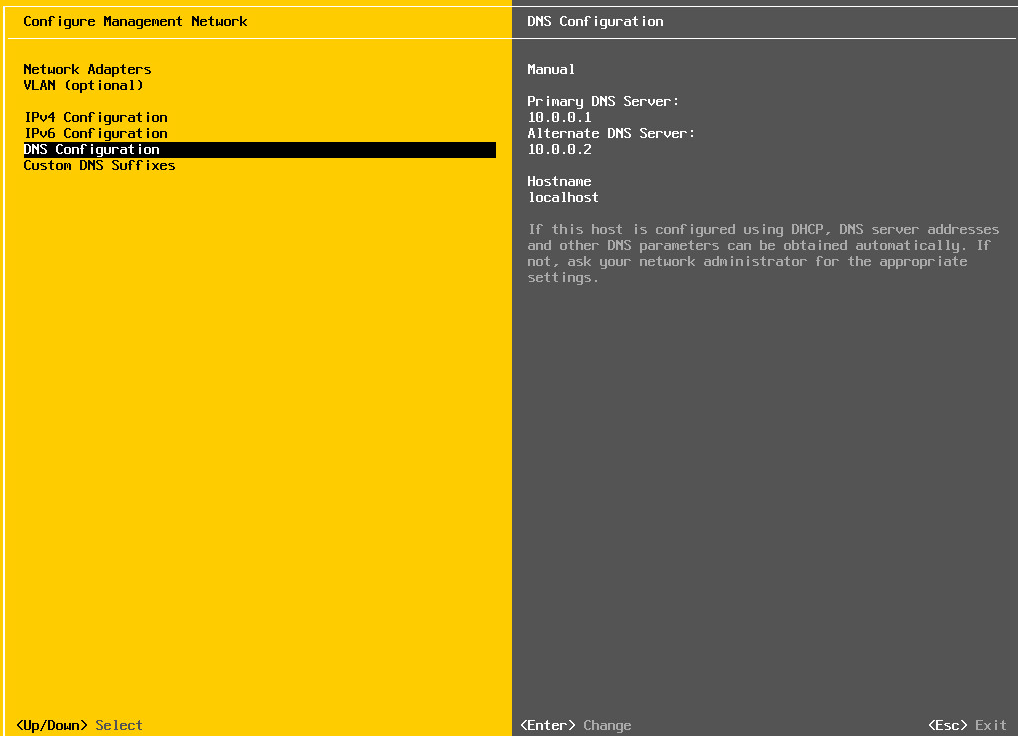Click the Alternate DNS Server label
1018x736 pixels.
pyautogui.click(x=611, y=134)
